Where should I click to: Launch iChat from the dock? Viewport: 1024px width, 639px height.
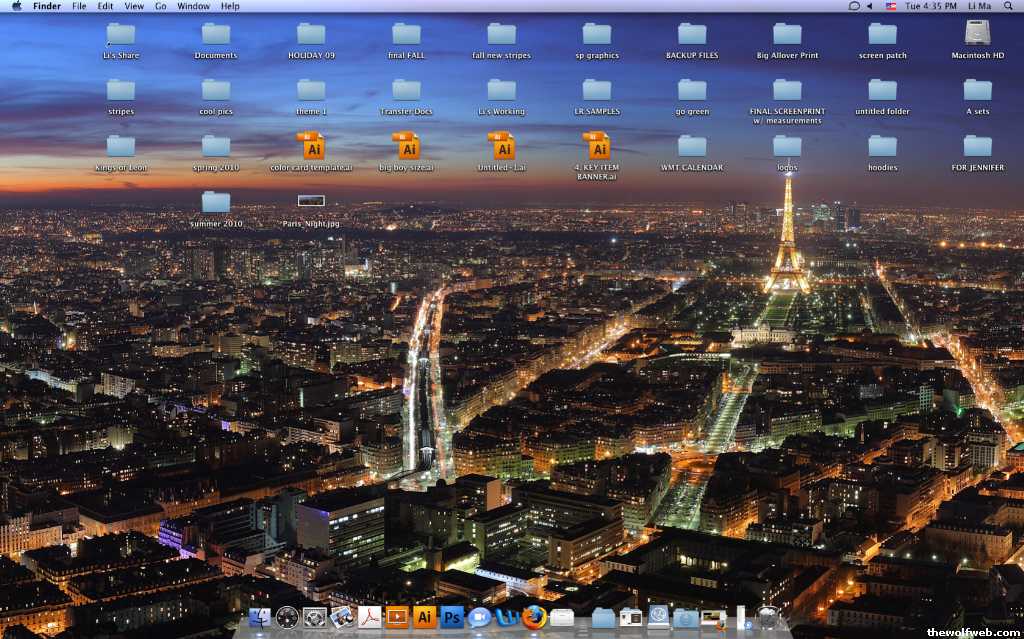479,617
